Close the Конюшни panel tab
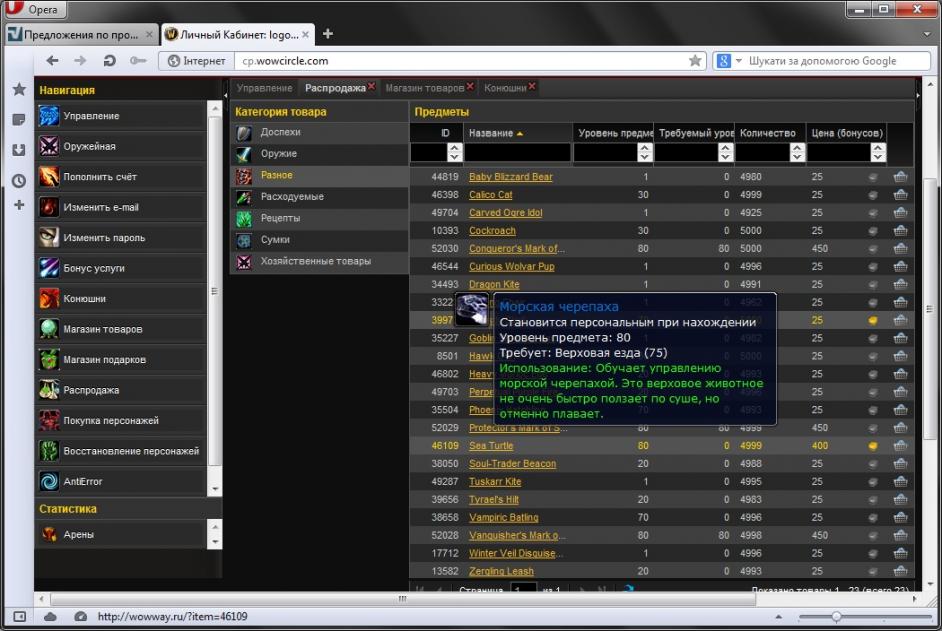Screen dimensions: 942x631 [x=532, y=87]
